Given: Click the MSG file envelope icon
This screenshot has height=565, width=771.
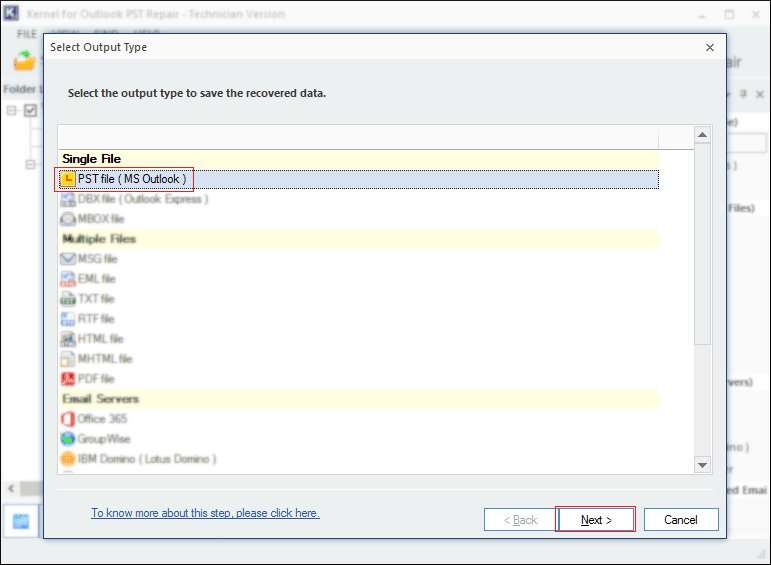Looking at the screenshot, I should tap(67, 259).
